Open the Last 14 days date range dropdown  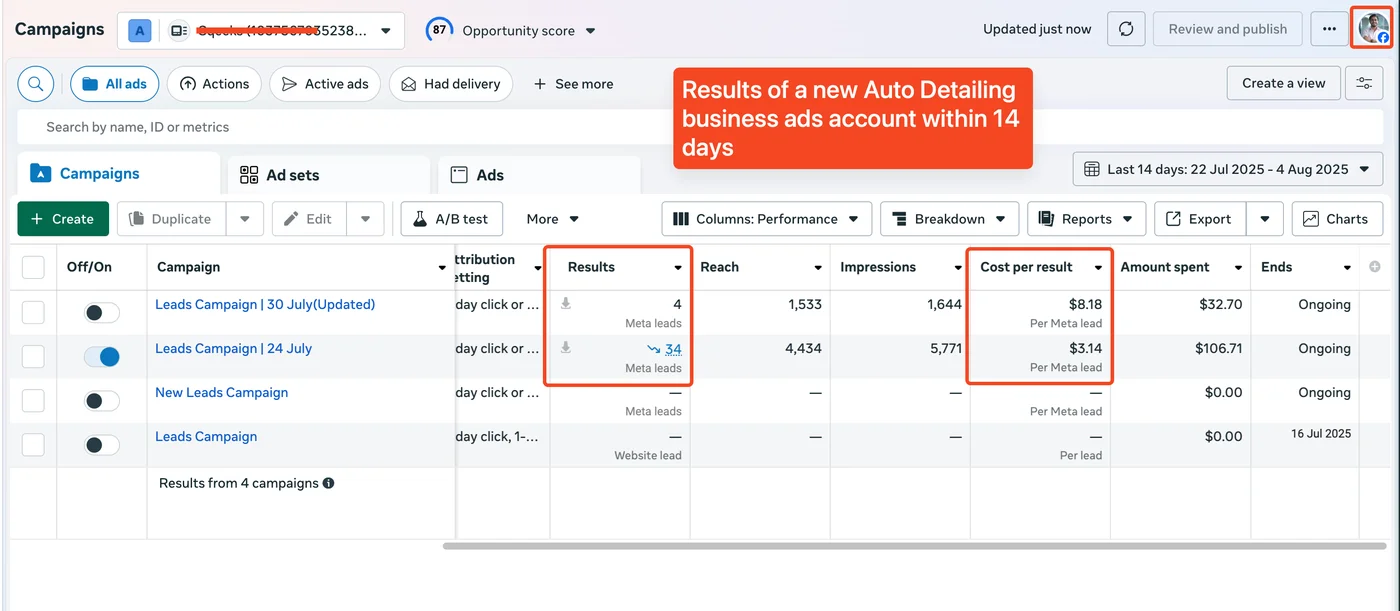point(1227,168)
